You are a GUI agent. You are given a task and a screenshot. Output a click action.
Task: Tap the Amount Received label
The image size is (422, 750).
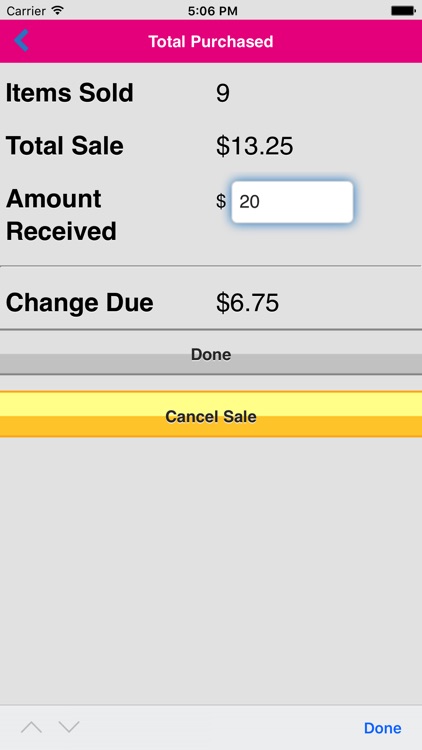61,215
